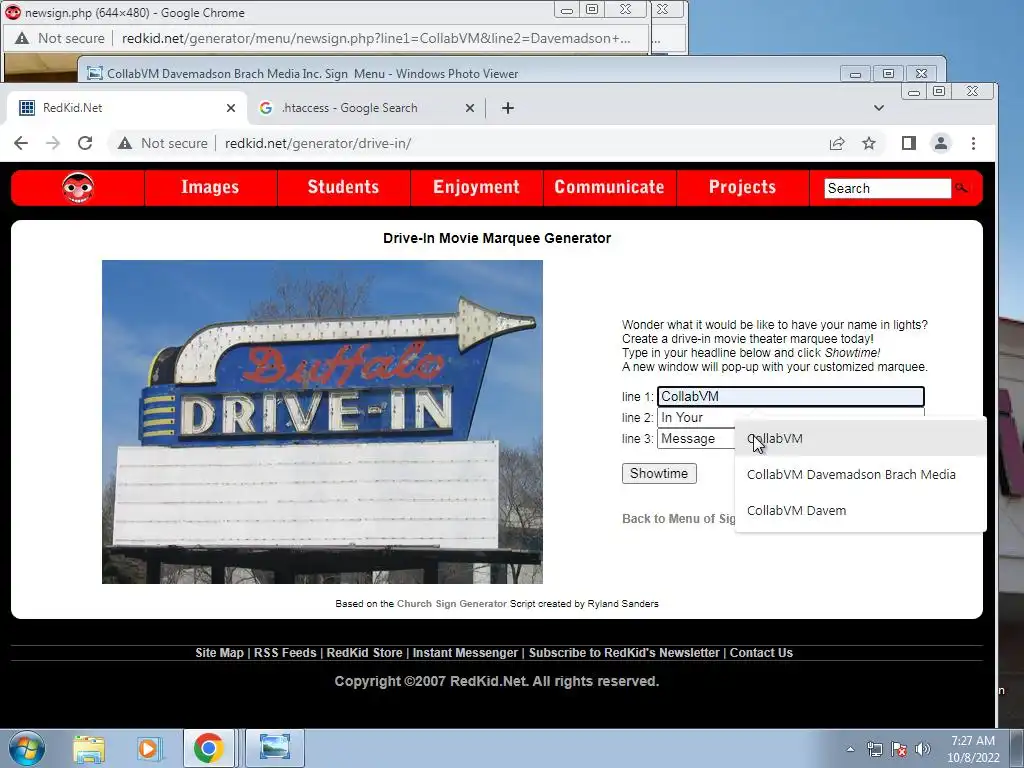Open File Explorer from taskbar

point(89,748)
